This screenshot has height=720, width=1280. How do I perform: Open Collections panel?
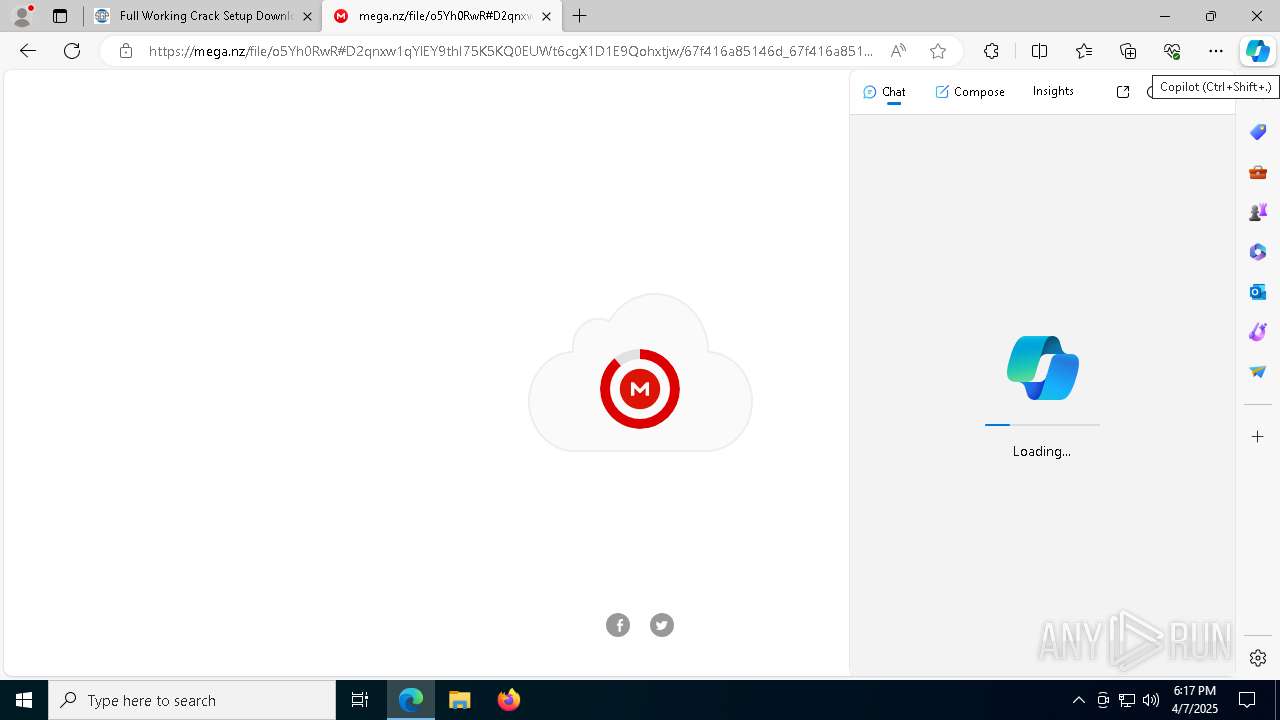pos(1128,51)
